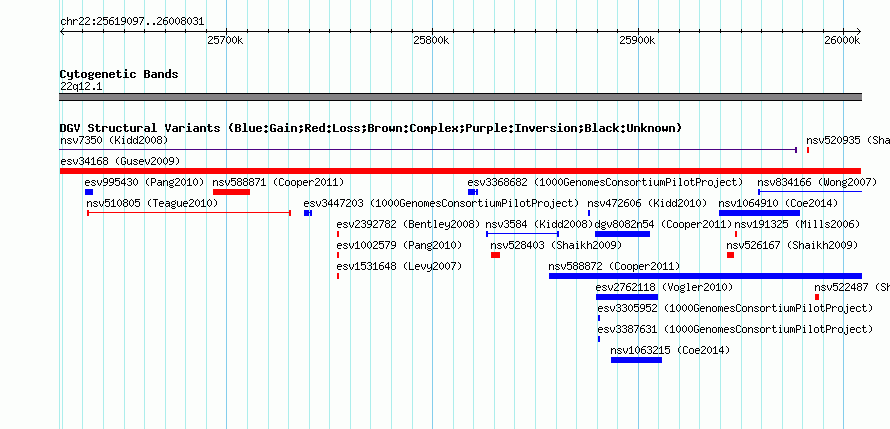Click the nsv7350 (Kidd2008) variant label
890x429 pixels.
[x=114, y=140]
